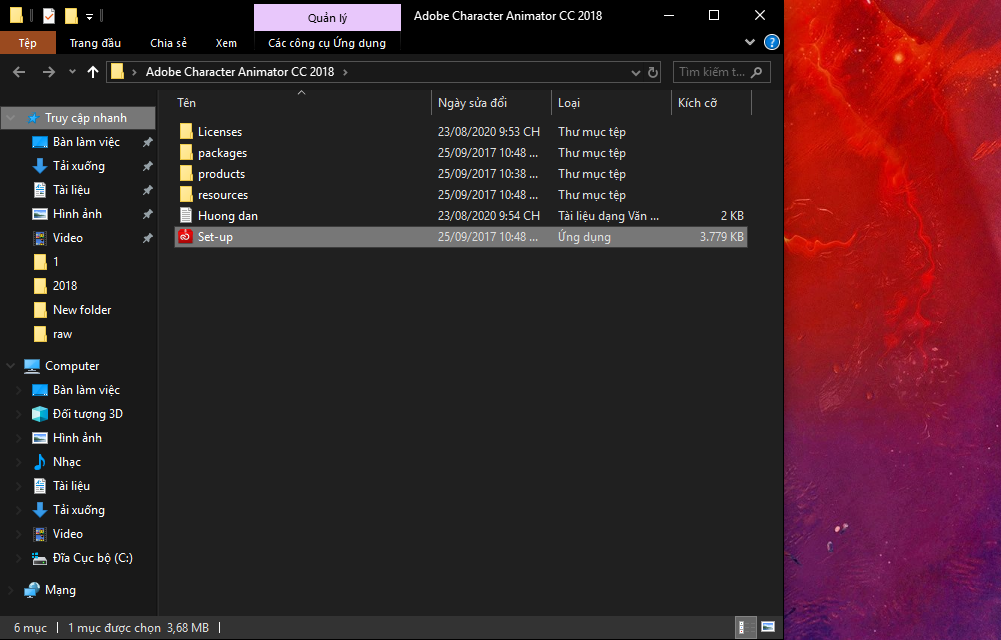
Task: Open the Chia sẻ ribbon tab
Action: [169, 43]
